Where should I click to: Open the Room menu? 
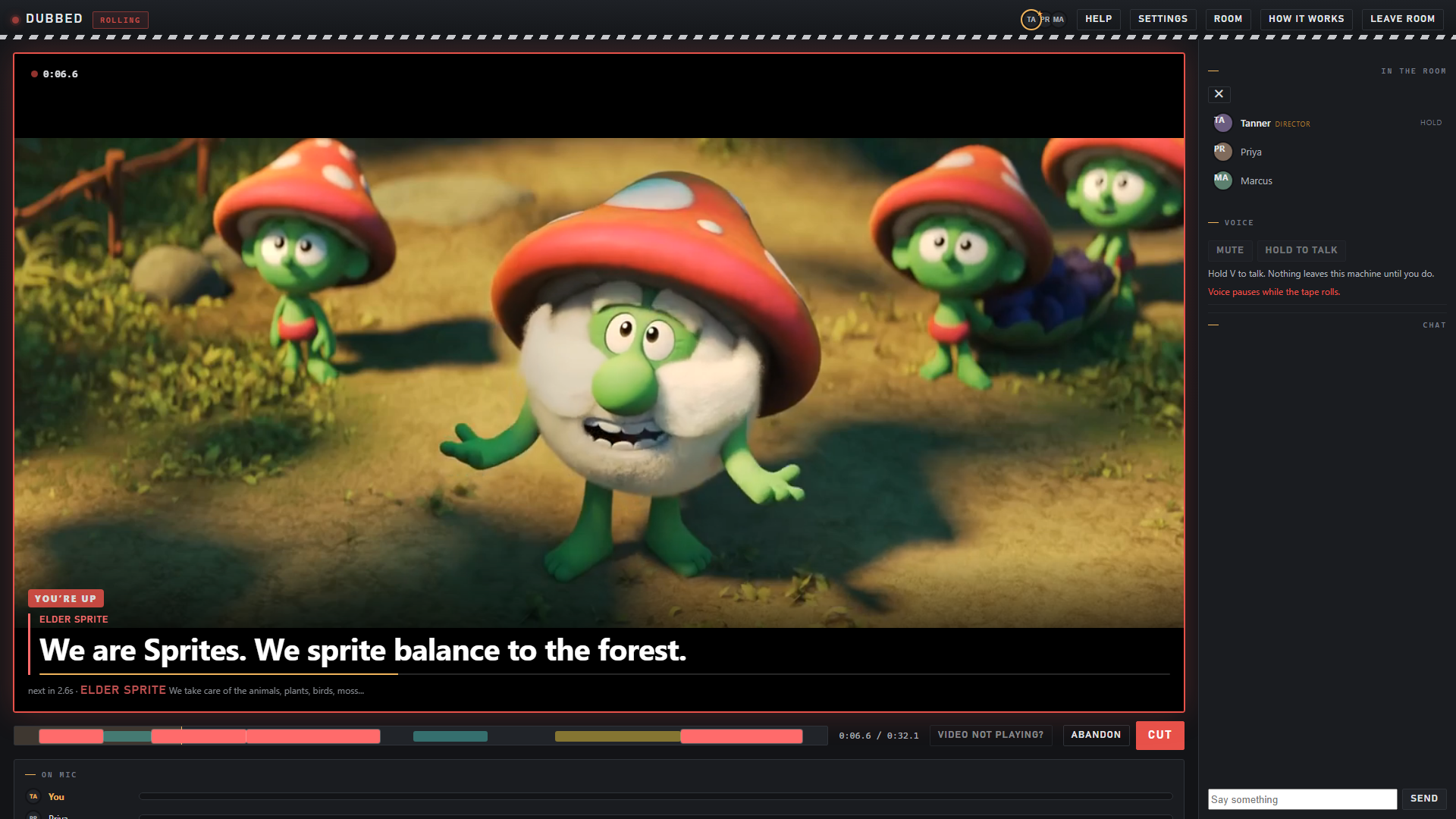pyautogui.click(x=1228, y=19)
